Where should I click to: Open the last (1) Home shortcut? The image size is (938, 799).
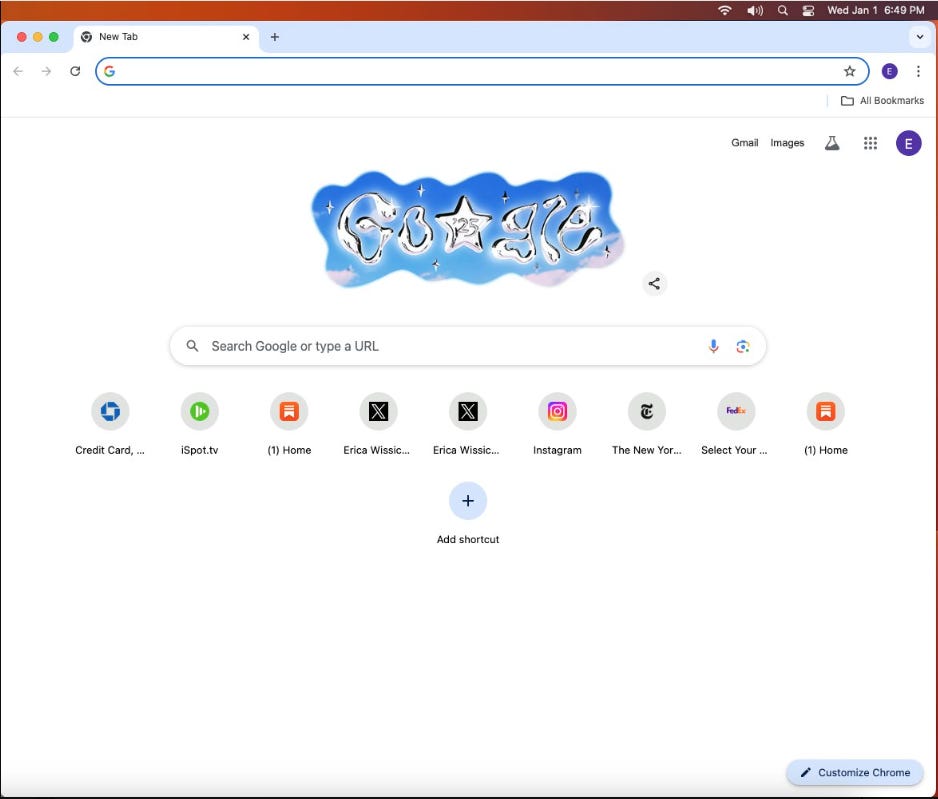(x=826, y=425)
